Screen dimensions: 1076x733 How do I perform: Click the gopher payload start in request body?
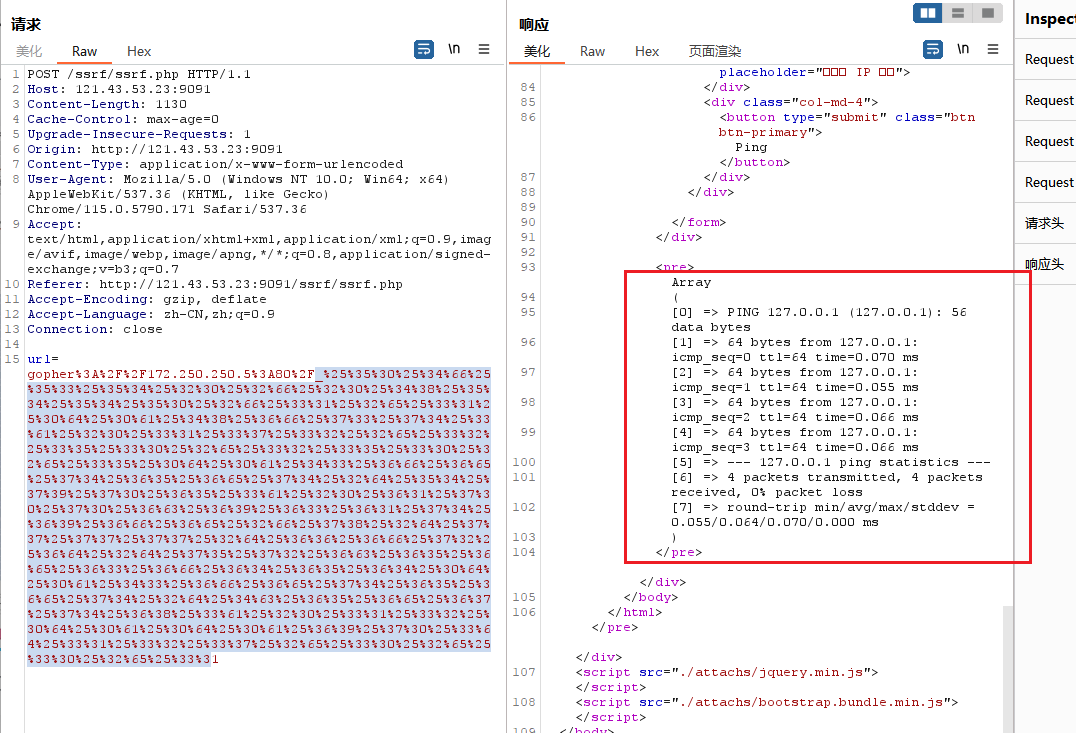point(171,375)
